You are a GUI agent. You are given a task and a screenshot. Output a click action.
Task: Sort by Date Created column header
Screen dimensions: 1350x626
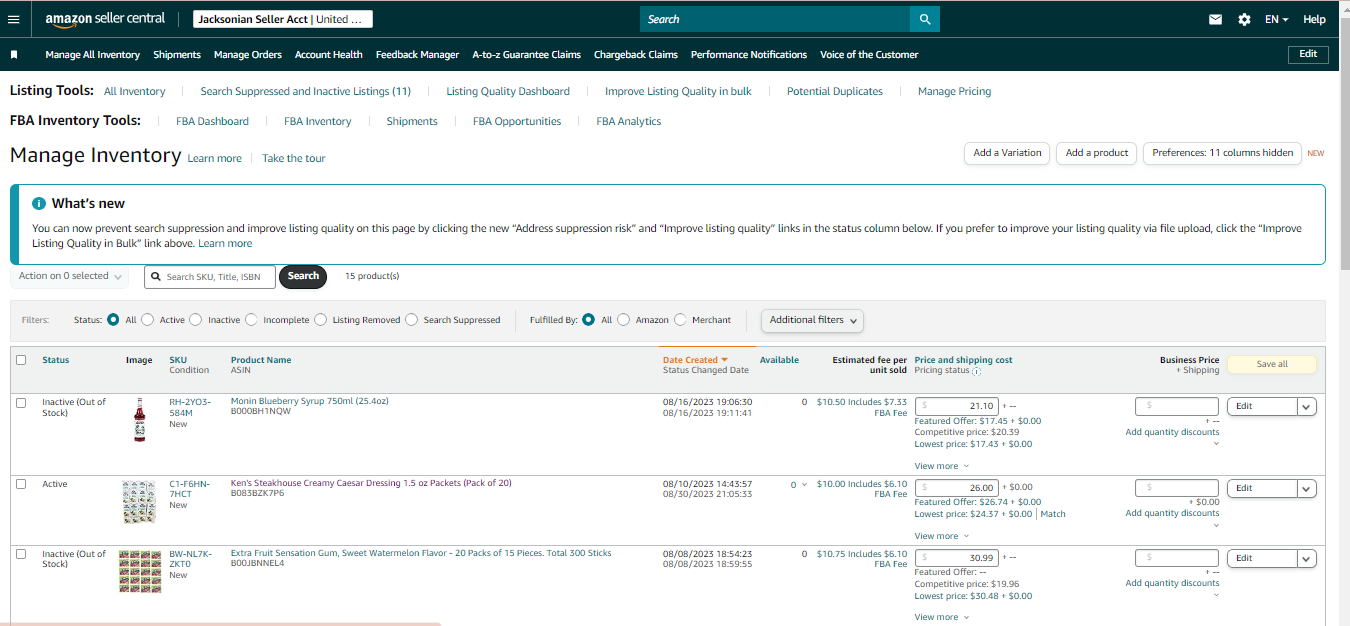695,360
